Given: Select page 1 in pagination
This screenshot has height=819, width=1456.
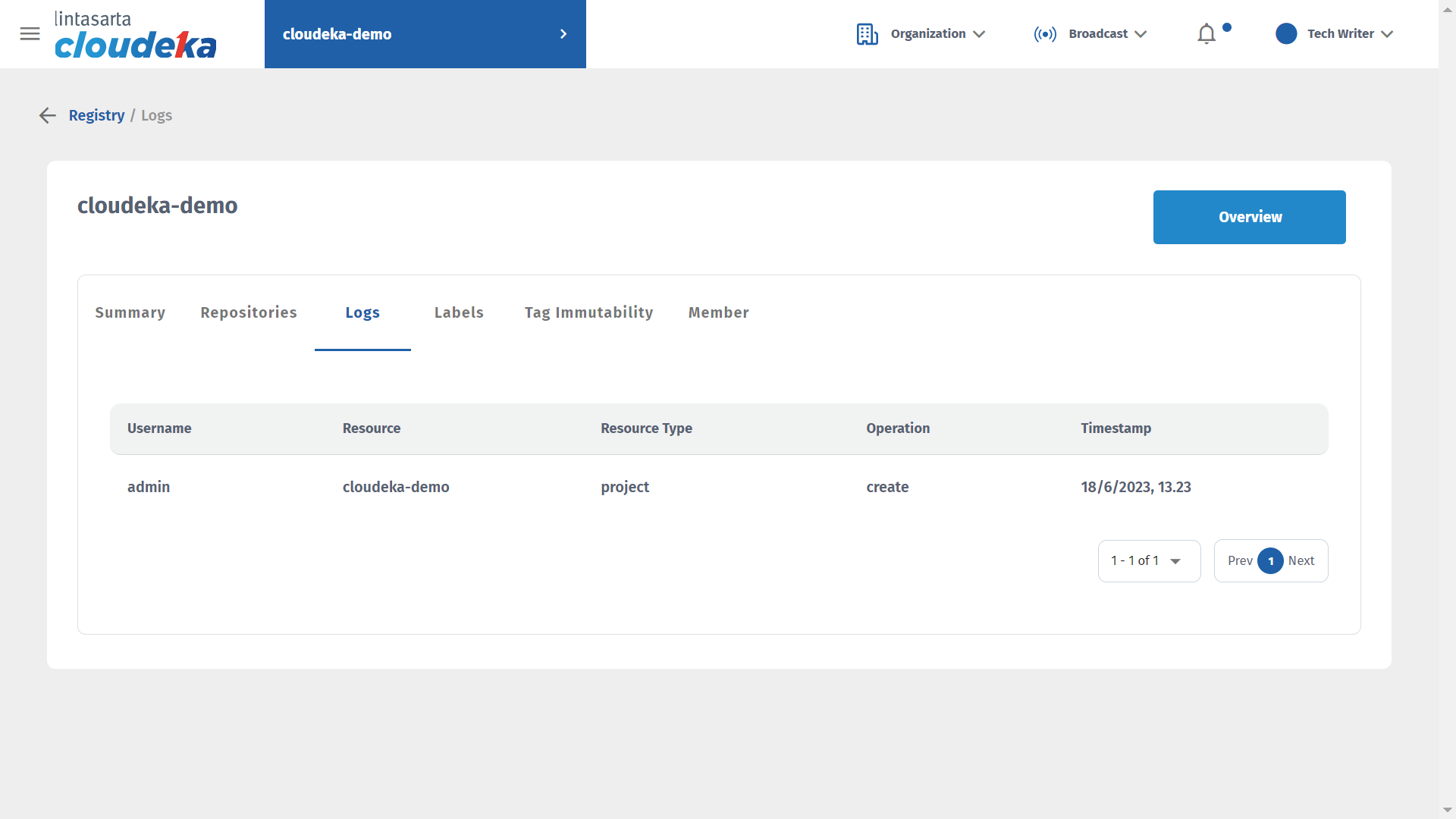Looking at the screenshot, I should (1270, 561).
